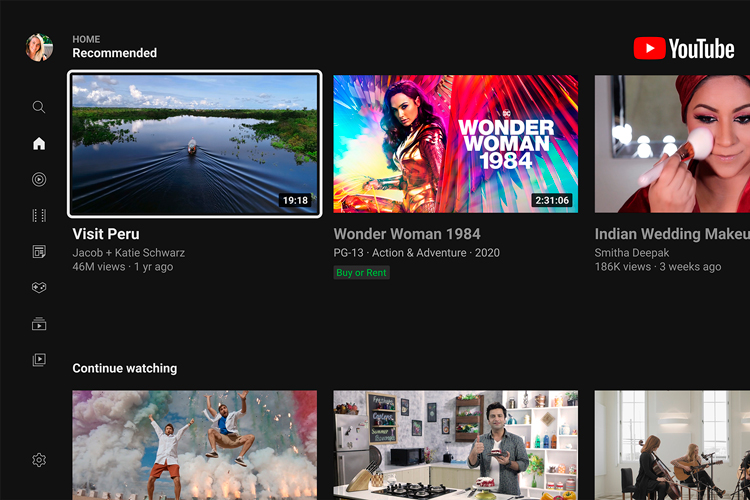Select channel name Jacob + Katie Schwarz
Screen dimensions: 750x500
(128, 253)
